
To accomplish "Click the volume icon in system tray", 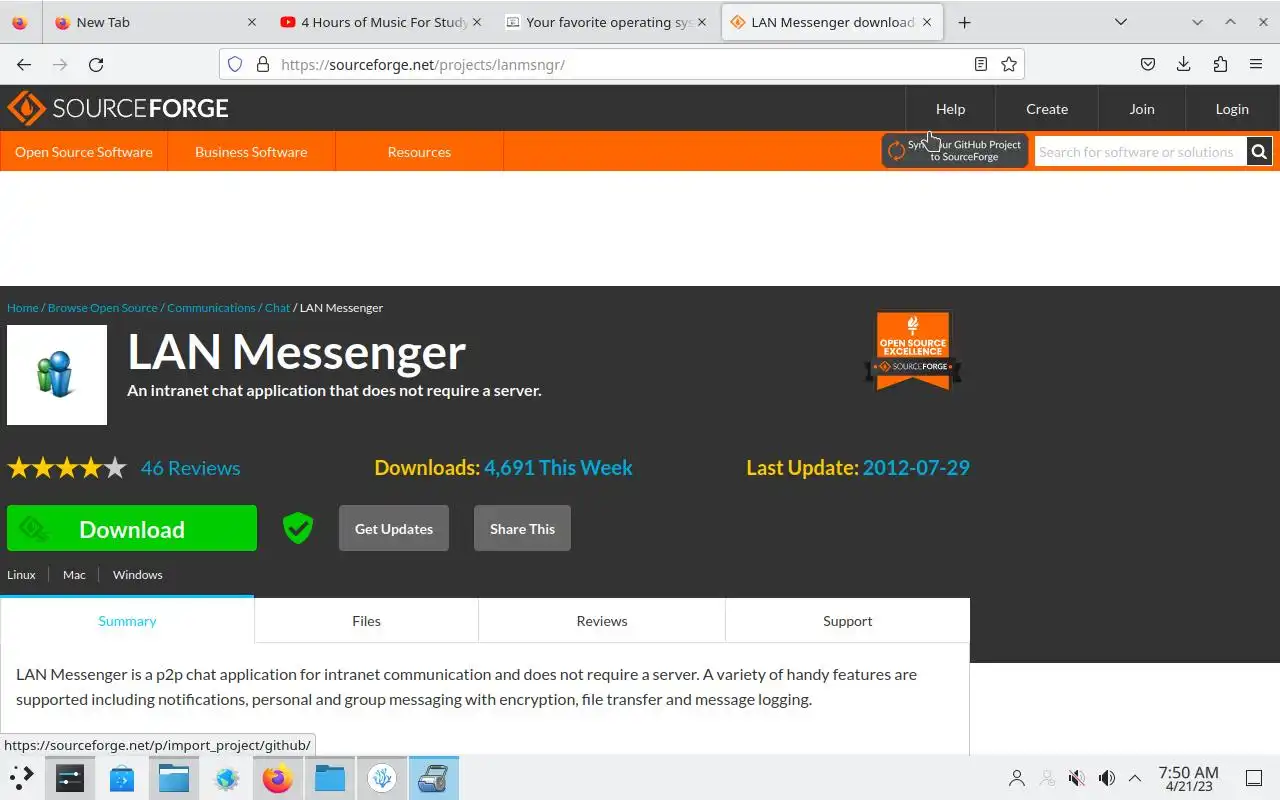I will coord(1107,778).
